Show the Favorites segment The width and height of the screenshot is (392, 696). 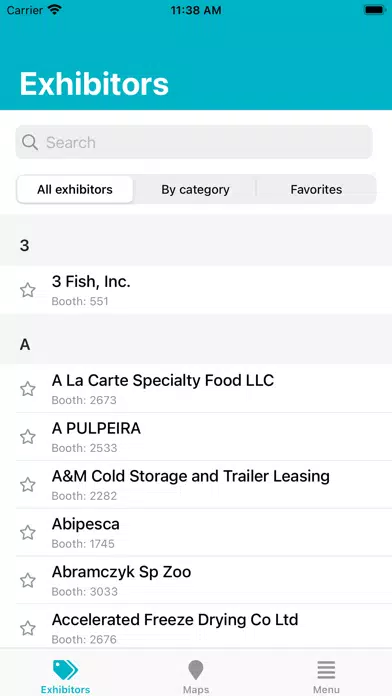coord(316,190)
